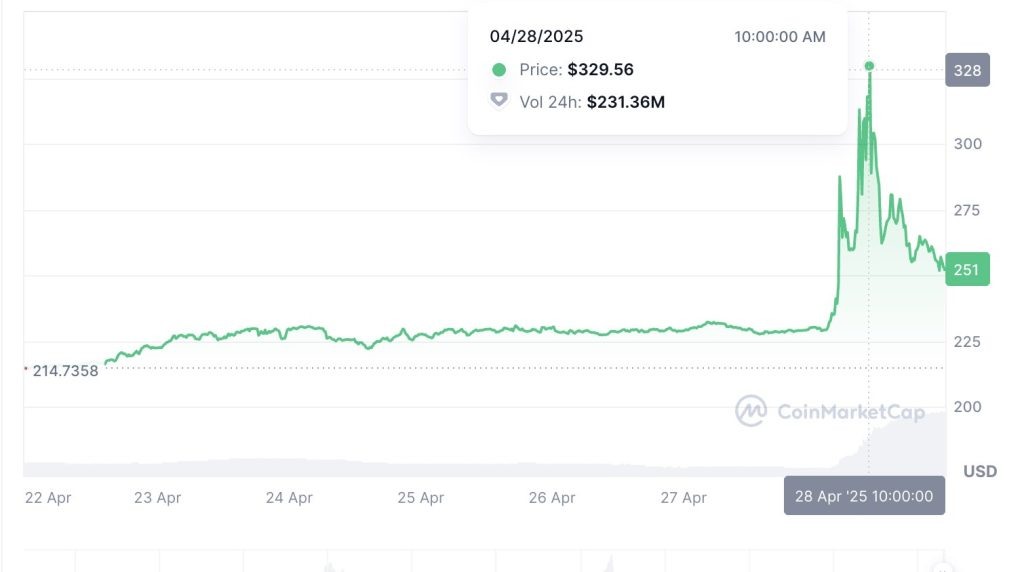This screenshot has width=1024, height=572.
Task: Select 22 Apr on the time axis
Action: [48, 497]
